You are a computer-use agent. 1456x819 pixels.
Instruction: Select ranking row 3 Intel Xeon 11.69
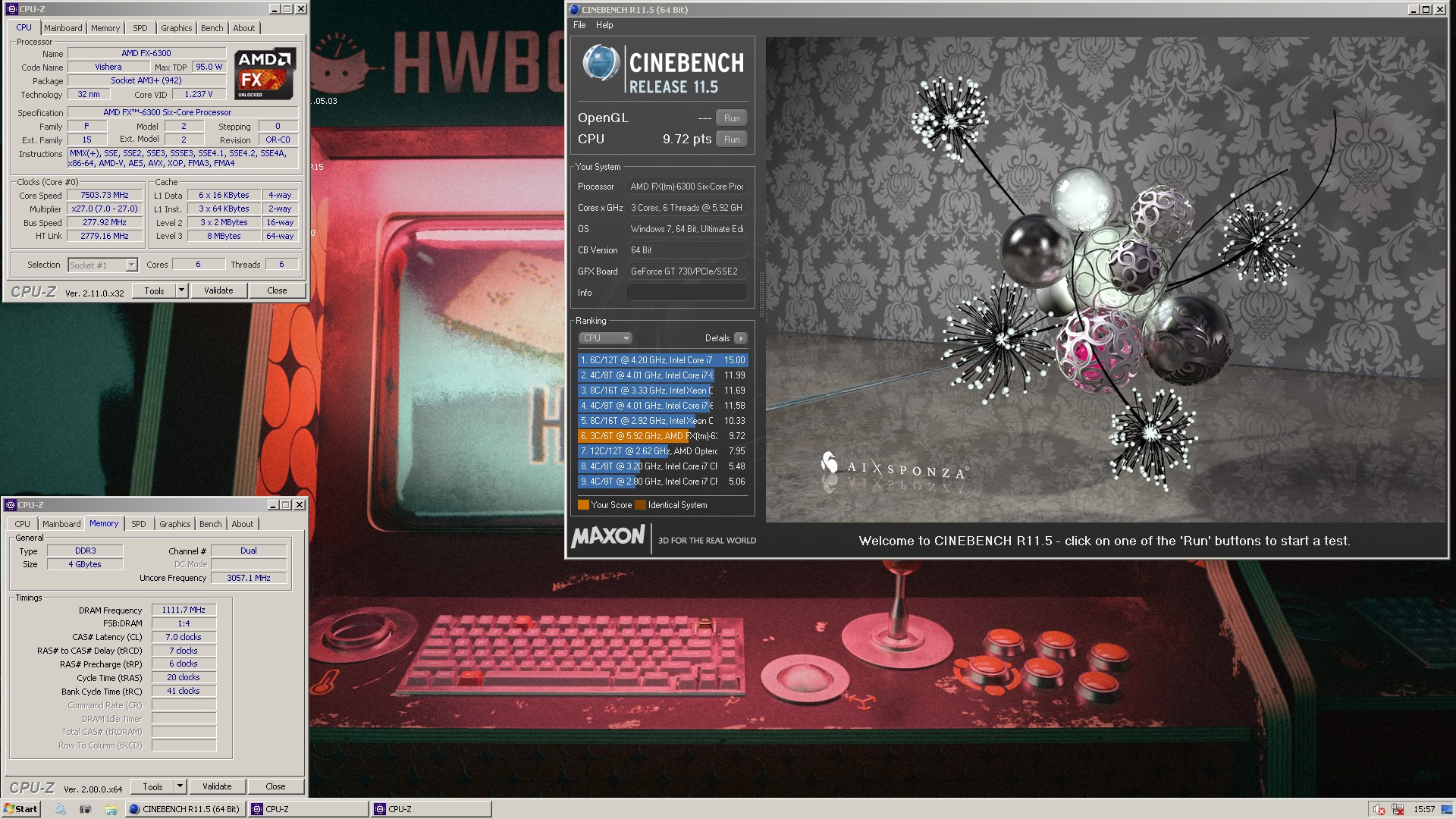coord(663,391)
